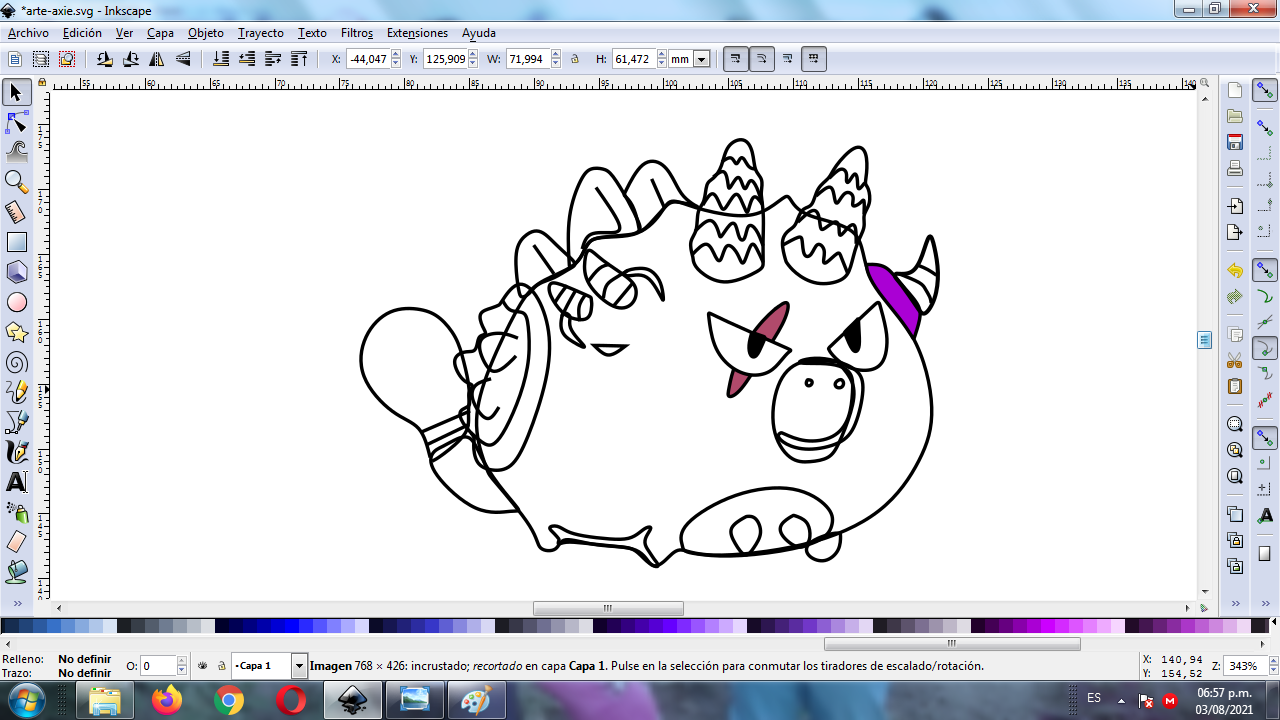Select the Calligraphy tool
Image resolution: width=1280 pixels, height=720 pixels.
pos(16,452)
